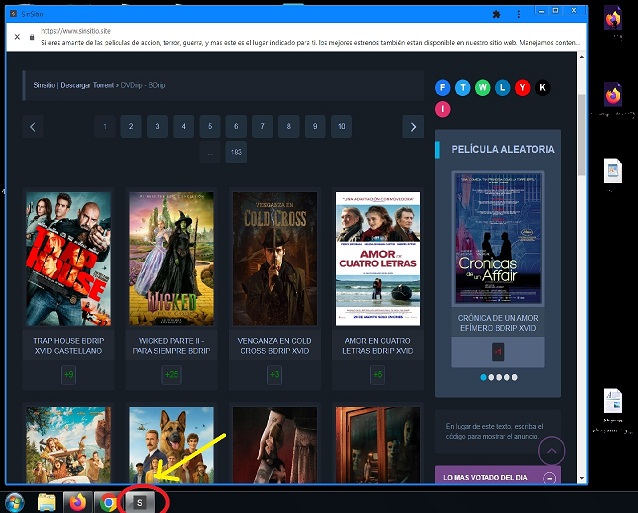Click the scroll-to-top circular arrow button
Viewport: 638px width, 513px height.
coord(551,451)
